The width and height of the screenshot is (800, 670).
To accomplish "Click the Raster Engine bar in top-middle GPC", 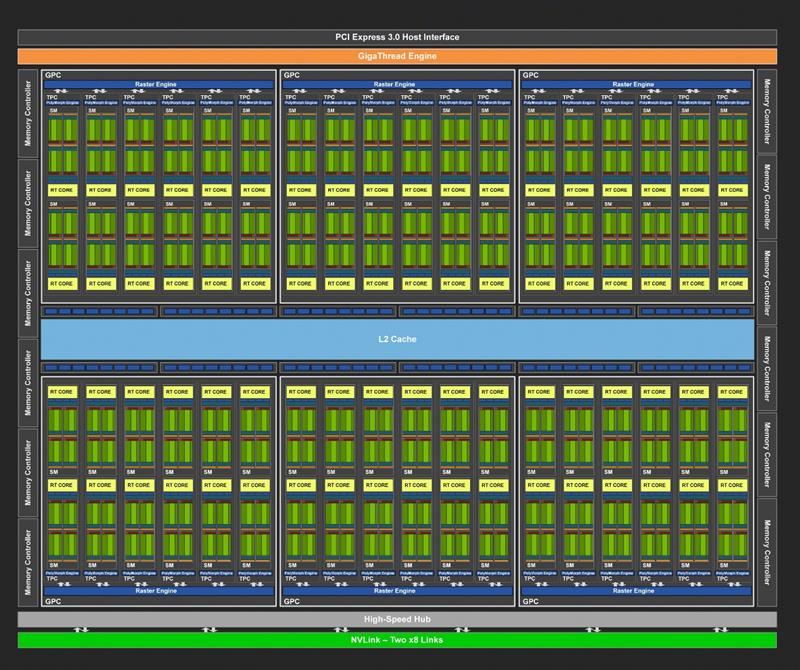I will (397, 85).
